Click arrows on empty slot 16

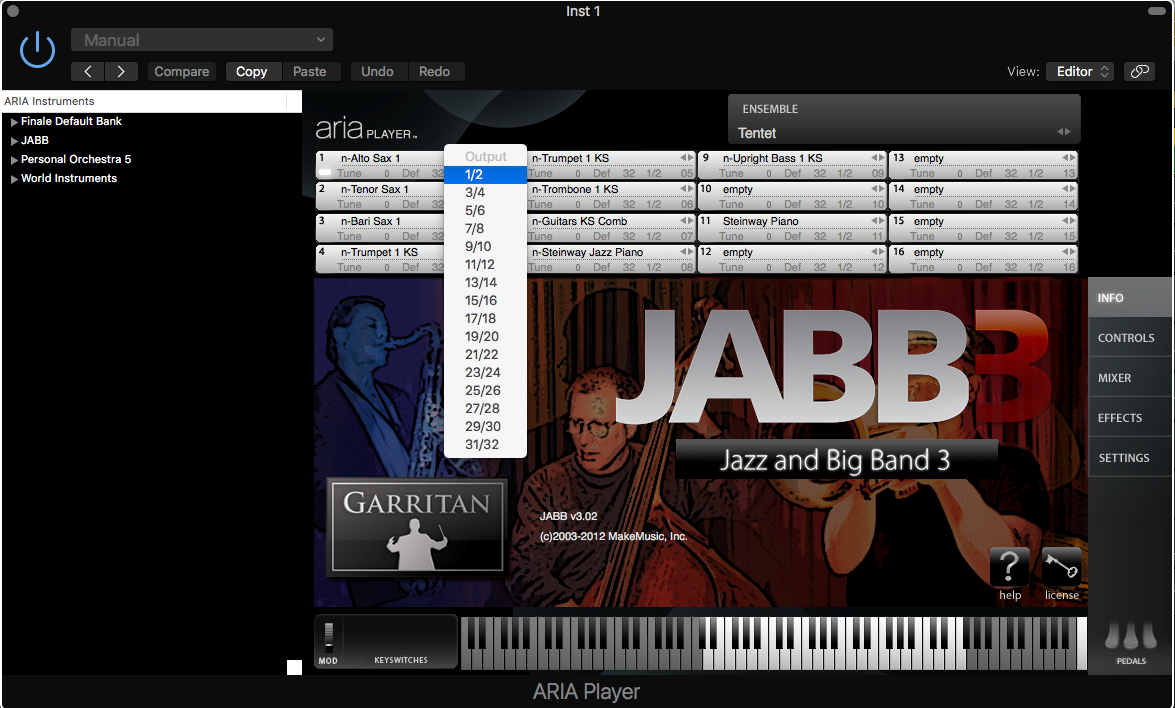click(1069, 252)
